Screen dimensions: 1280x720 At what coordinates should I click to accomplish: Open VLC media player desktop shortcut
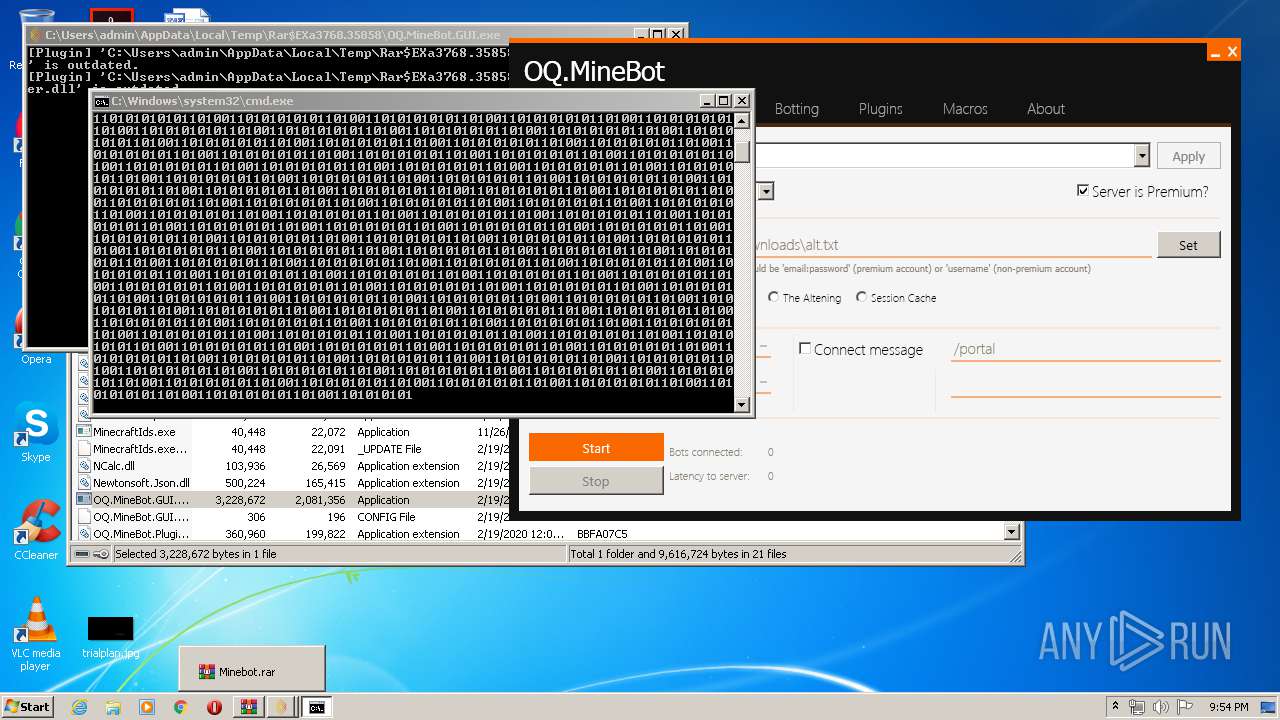36,634
